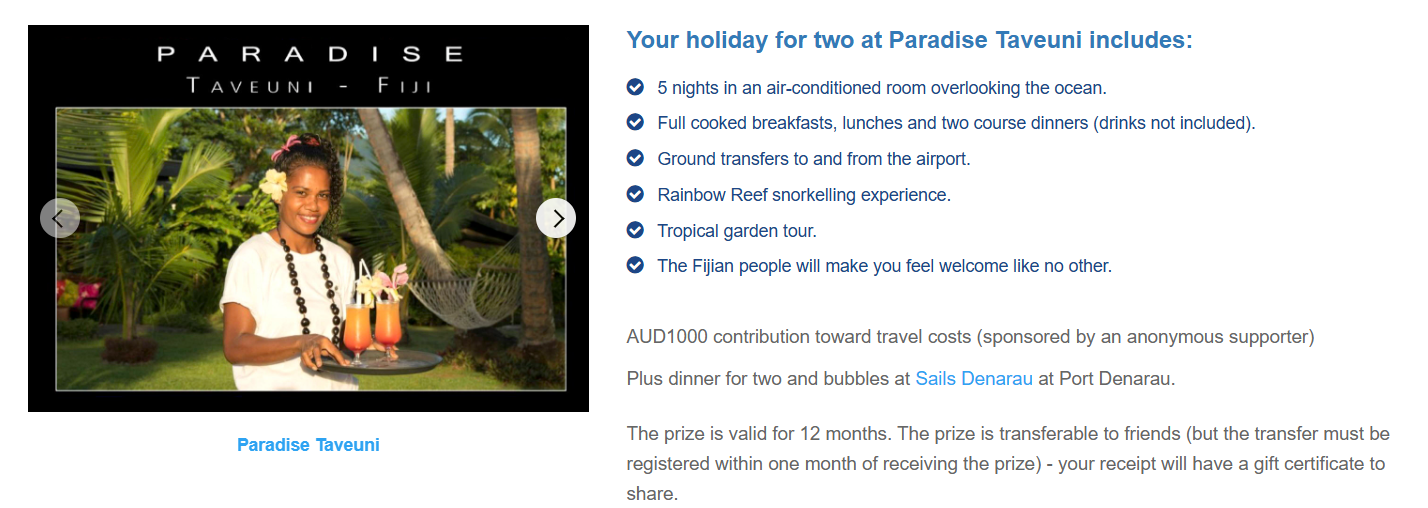Click the Taveuni - Fiji subtitle in banner
This screenshot has width=1428, height=508.
point(310,86)
